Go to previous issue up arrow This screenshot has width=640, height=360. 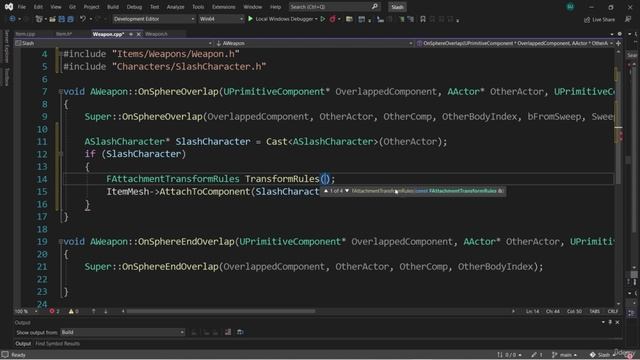93,311
